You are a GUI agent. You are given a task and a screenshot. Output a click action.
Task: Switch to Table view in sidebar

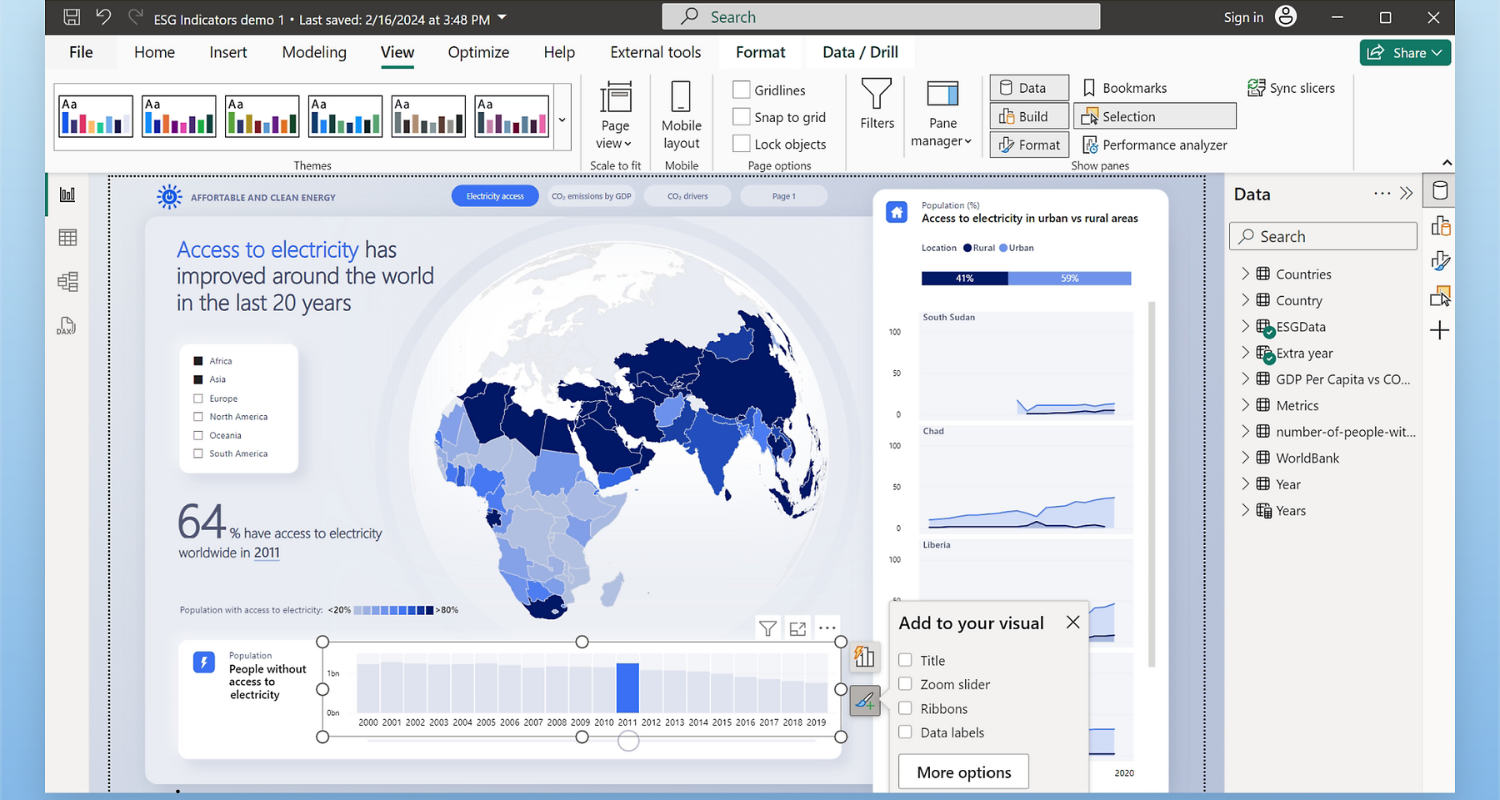tap(67, 238)
